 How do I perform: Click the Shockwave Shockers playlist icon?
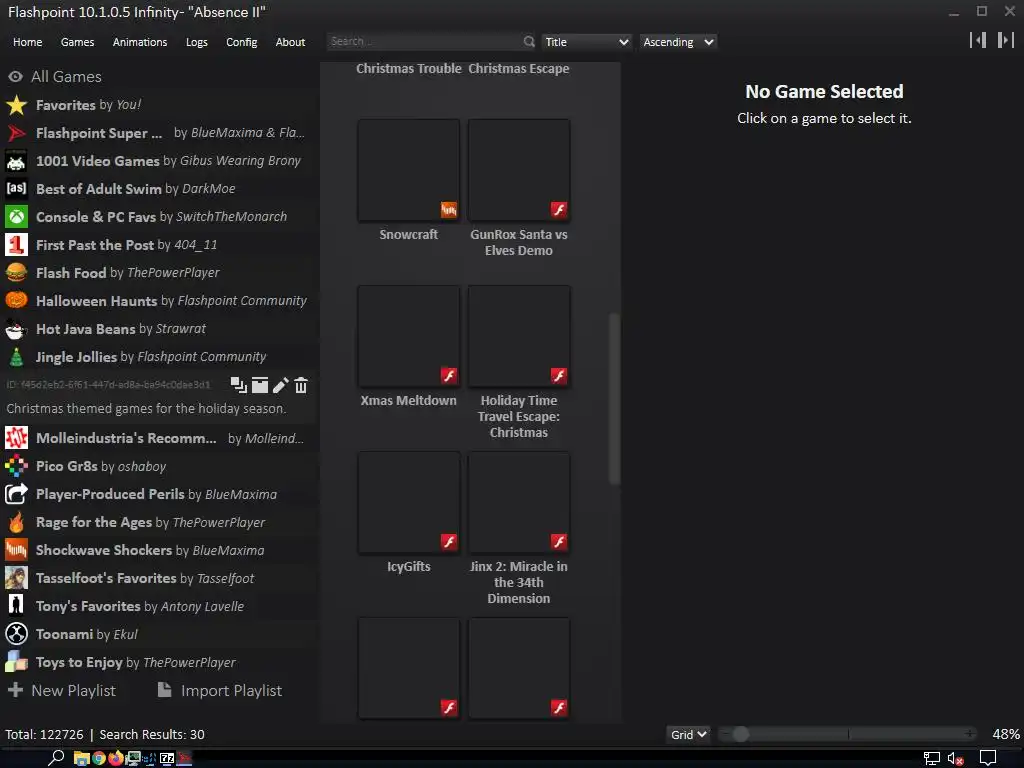pos(16,550)
